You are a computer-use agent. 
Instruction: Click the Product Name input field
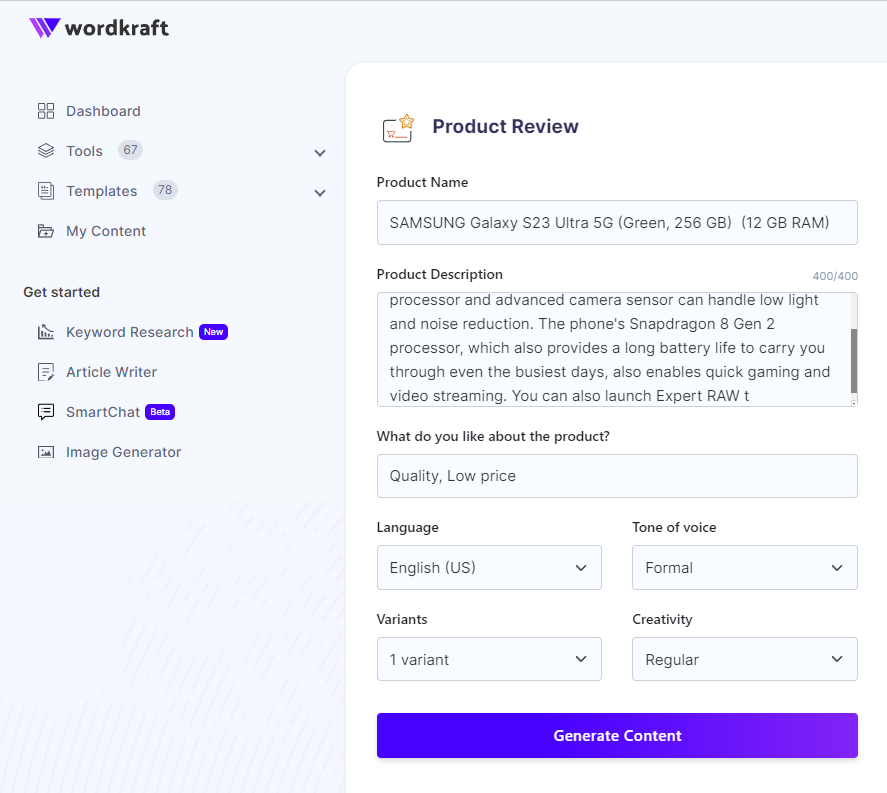[x=617, y=222]
